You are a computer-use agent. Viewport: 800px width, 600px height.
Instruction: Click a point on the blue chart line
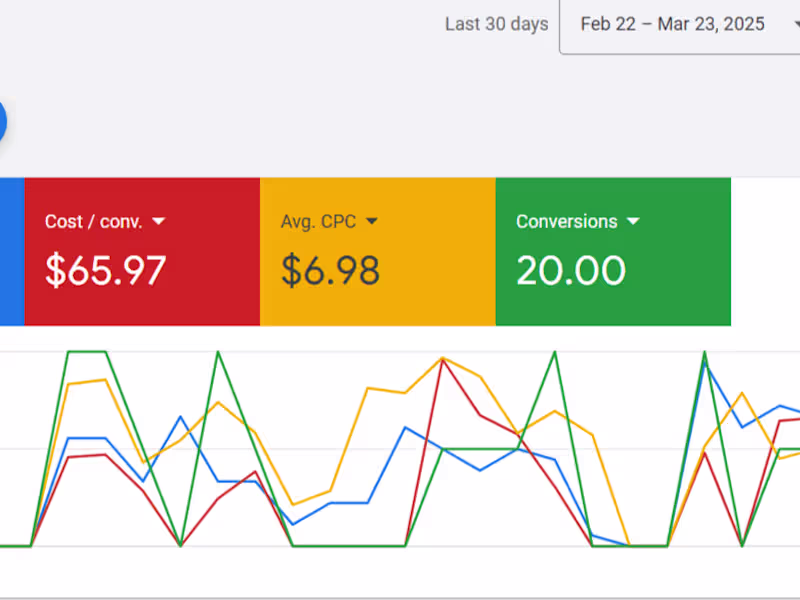tap(405, 428)
